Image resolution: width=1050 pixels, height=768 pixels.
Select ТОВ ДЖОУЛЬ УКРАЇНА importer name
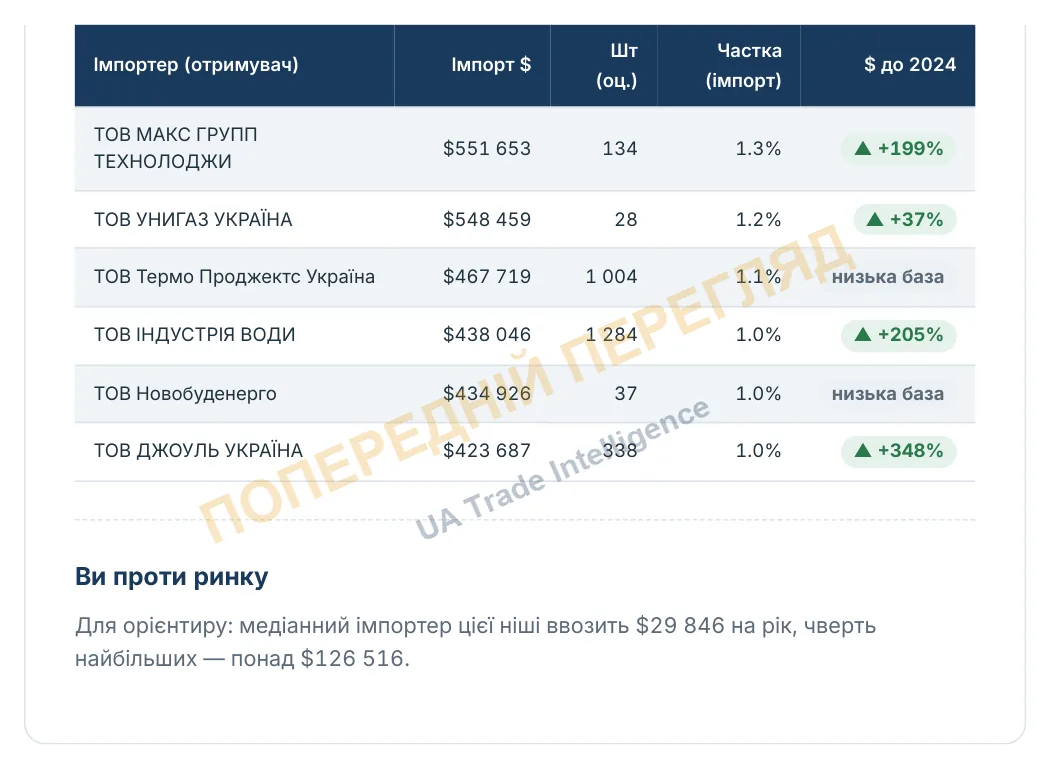[x=198, y=451]
